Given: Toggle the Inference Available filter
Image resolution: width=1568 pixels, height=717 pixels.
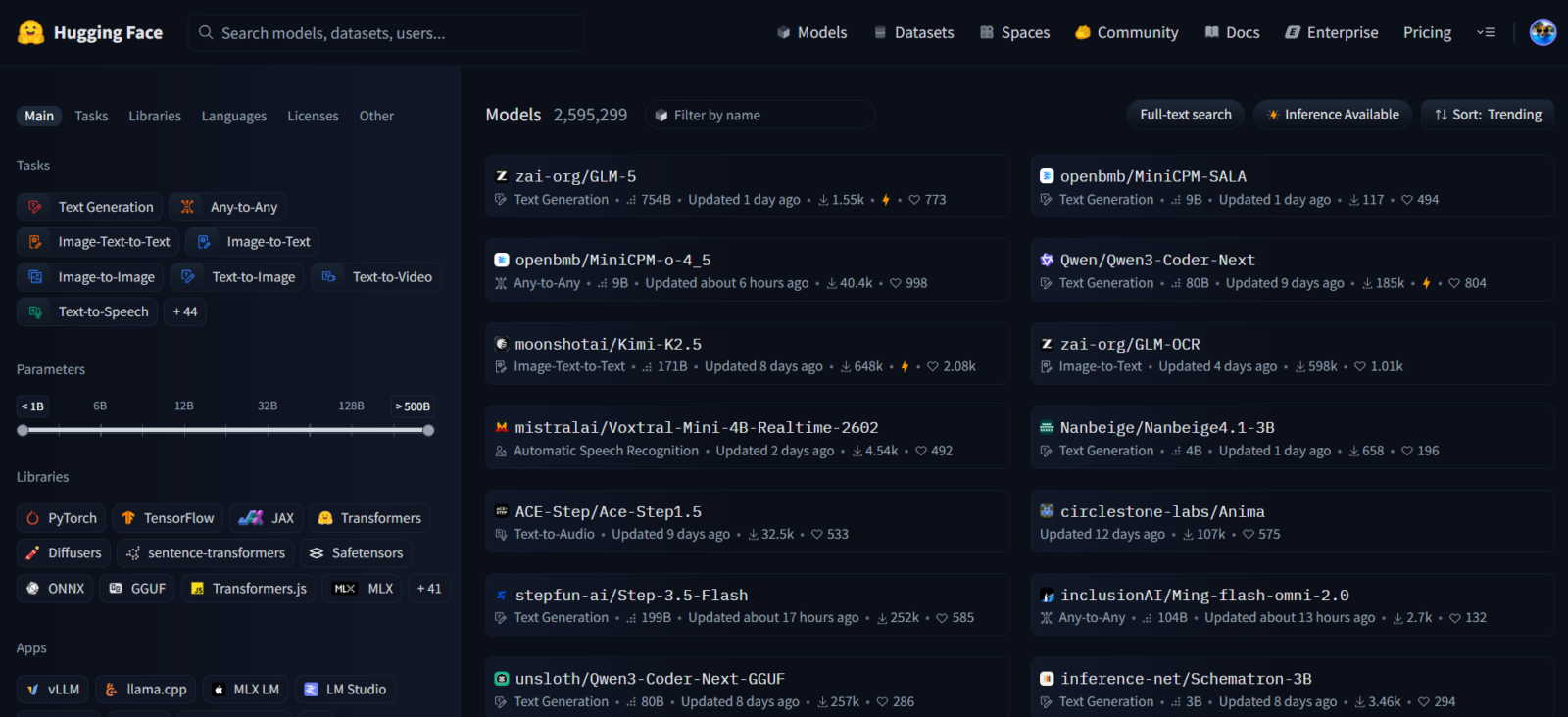Looking at the screenshot, I should (1333, 115).
